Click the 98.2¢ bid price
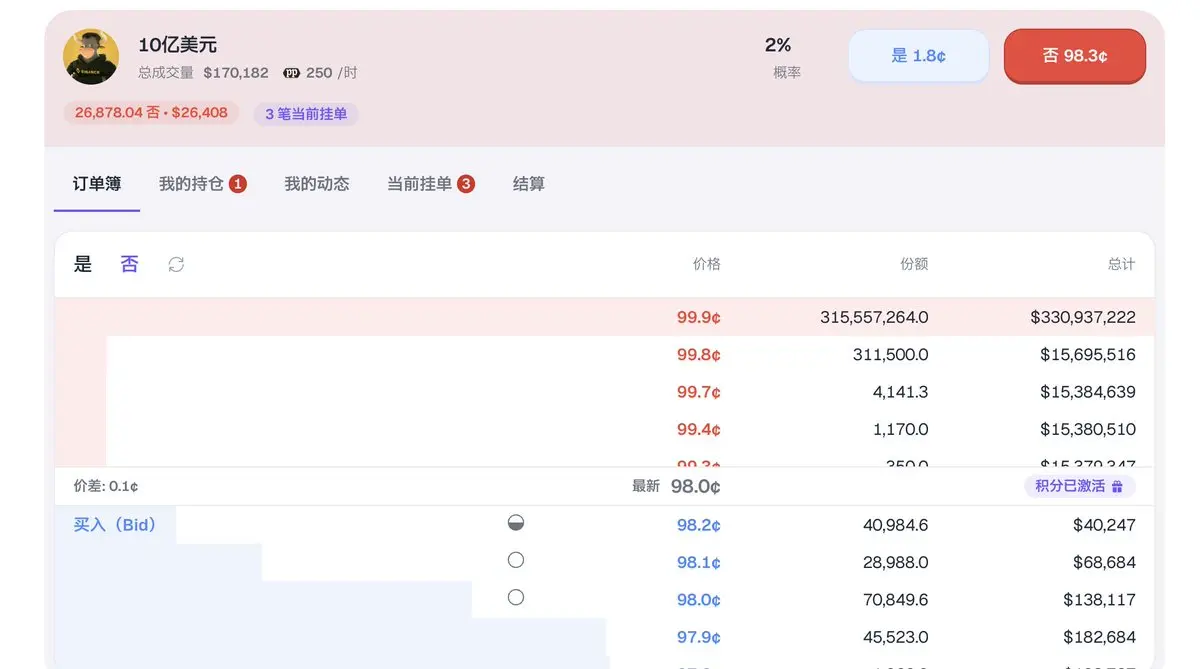The image size is (1200, 669). point(699,525)
